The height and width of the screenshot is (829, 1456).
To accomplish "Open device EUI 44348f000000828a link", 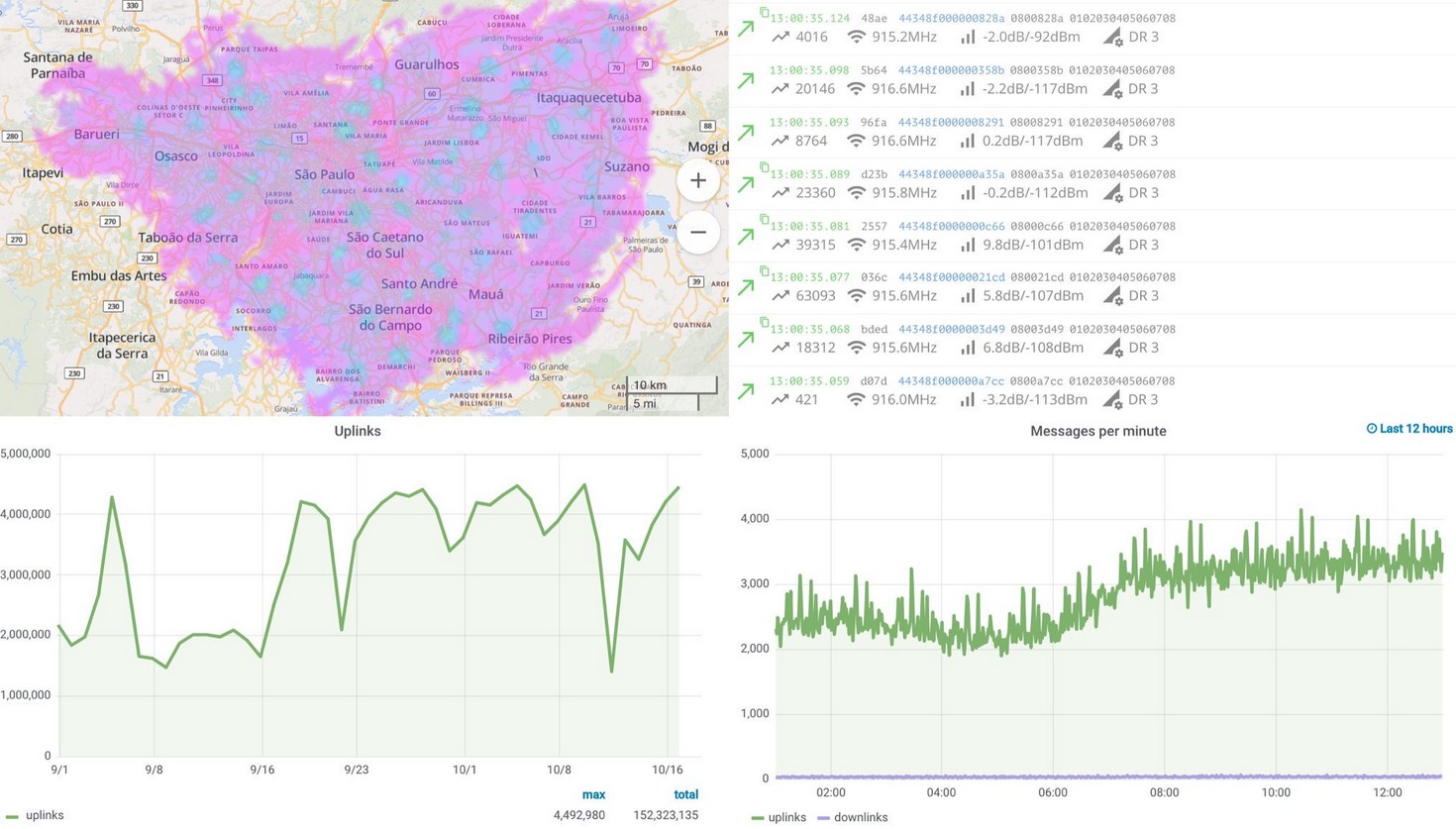I will [951, 18].
